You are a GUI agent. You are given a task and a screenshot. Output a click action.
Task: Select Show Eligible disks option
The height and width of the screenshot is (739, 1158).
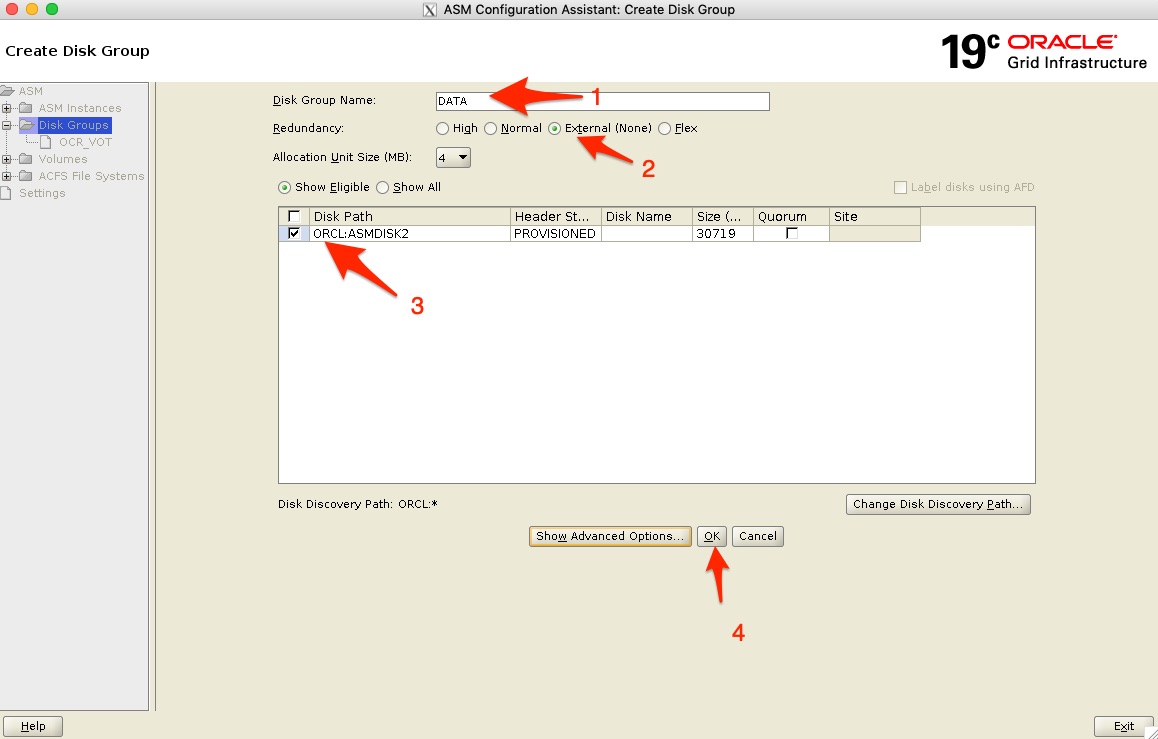click(284, 188)
